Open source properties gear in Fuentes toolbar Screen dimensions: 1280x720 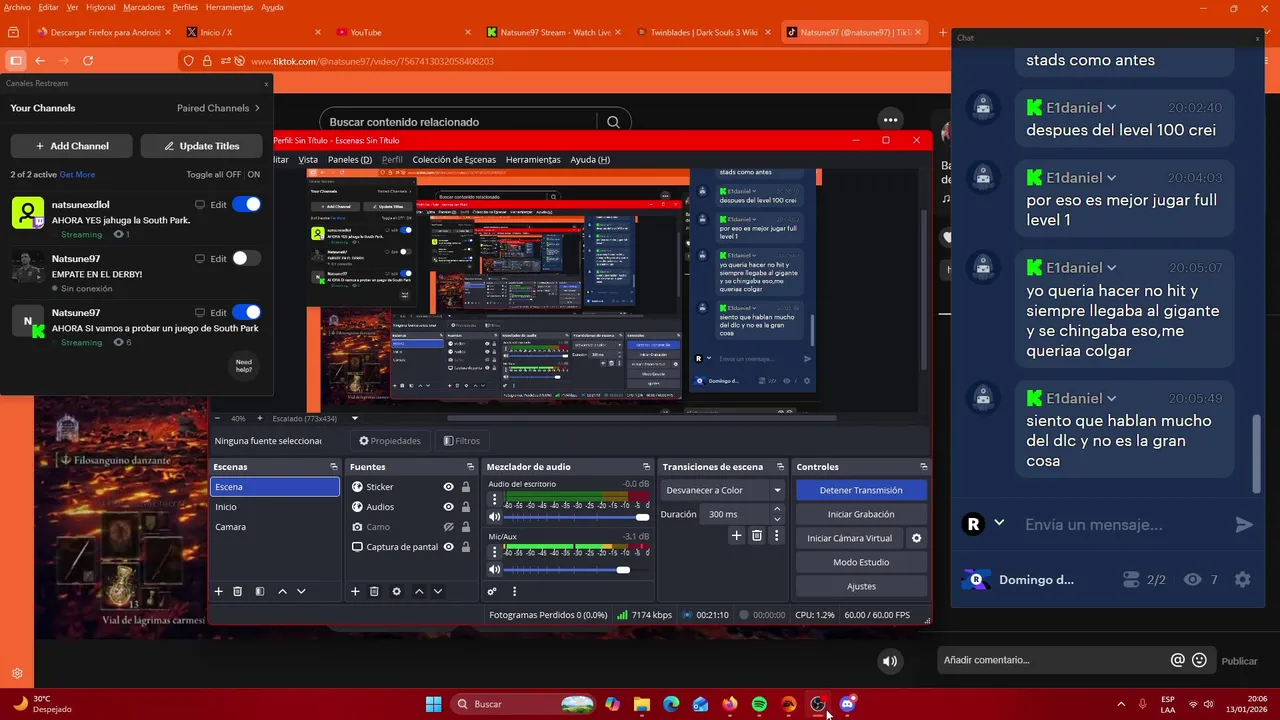tap(396, 591)
